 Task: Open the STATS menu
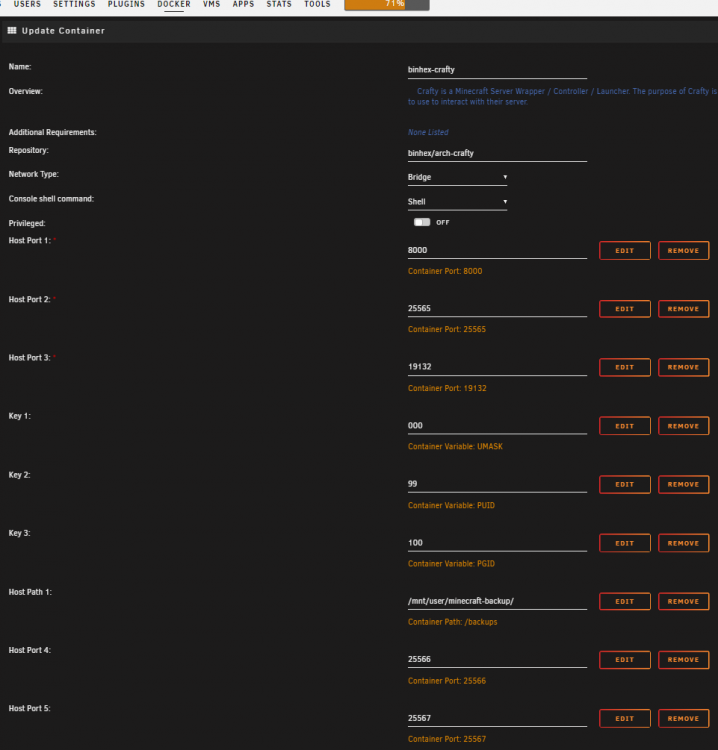click(x=279, y=4)
